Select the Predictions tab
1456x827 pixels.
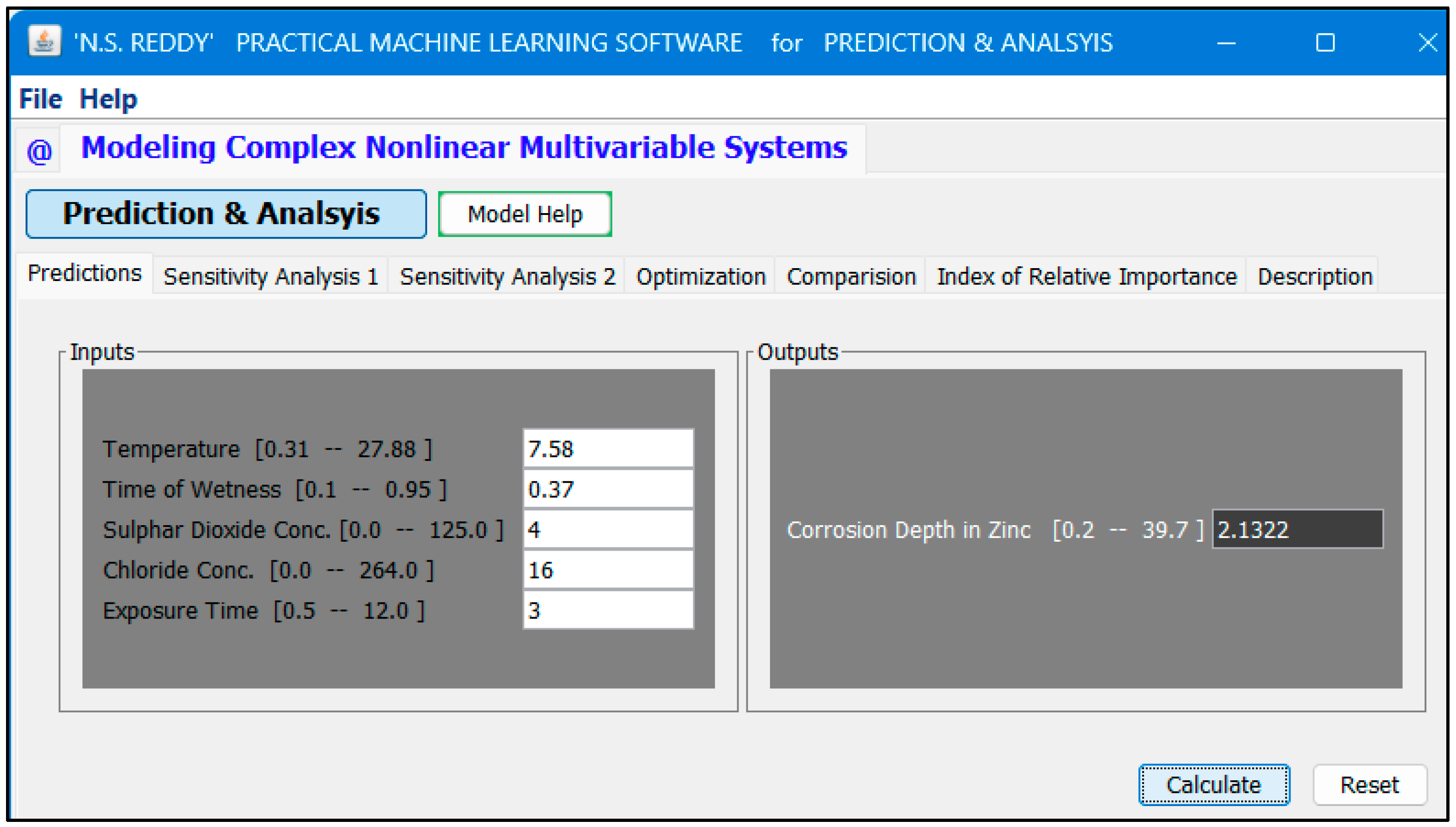point(85,273)
